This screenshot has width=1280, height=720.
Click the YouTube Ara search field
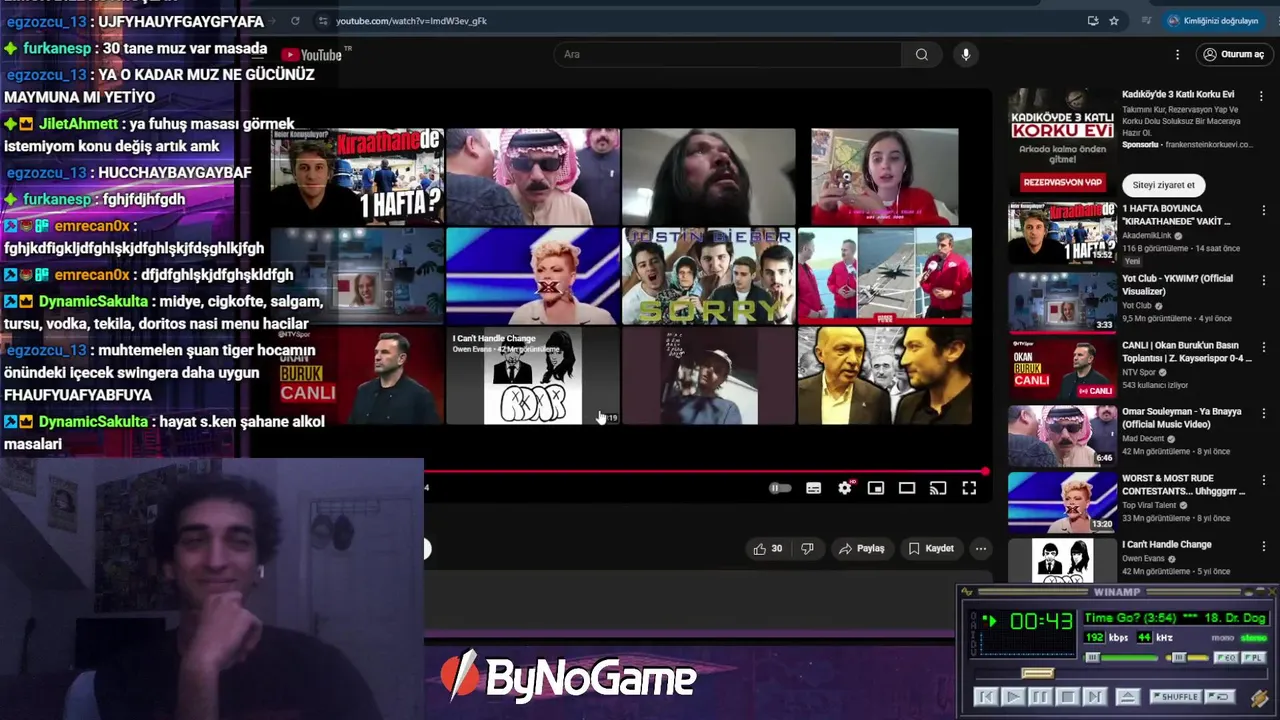click(x=728, y=54)
